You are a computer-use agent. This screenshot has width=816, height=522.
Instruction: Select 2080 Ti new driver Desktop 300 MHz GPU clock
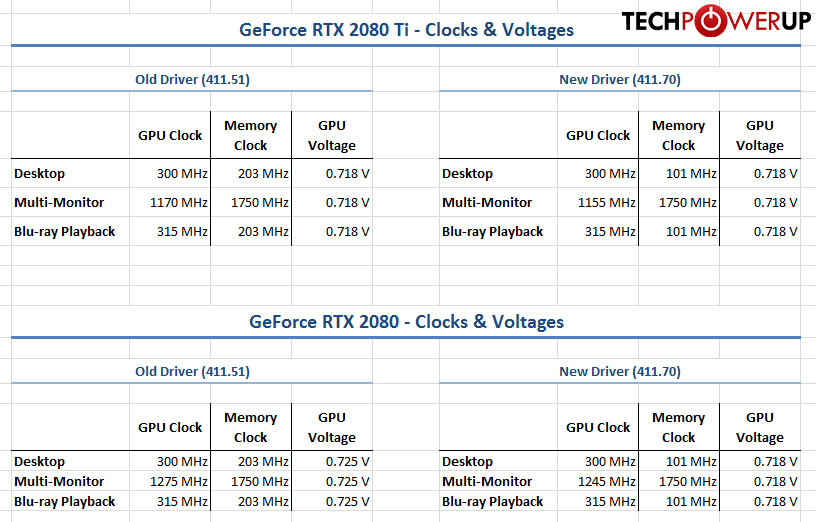610,174
